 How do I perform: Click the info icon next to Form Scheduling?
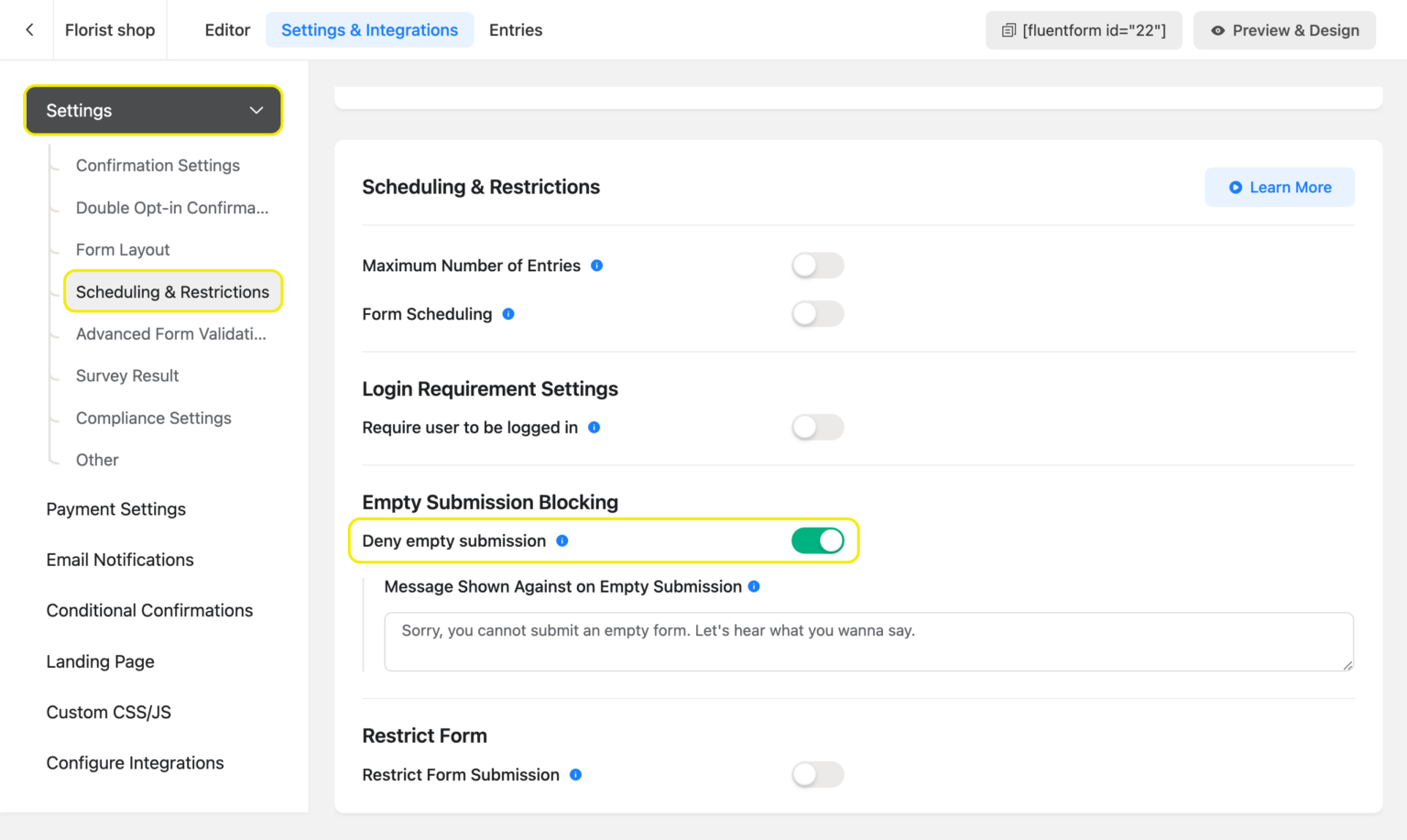tap(508, 313)
